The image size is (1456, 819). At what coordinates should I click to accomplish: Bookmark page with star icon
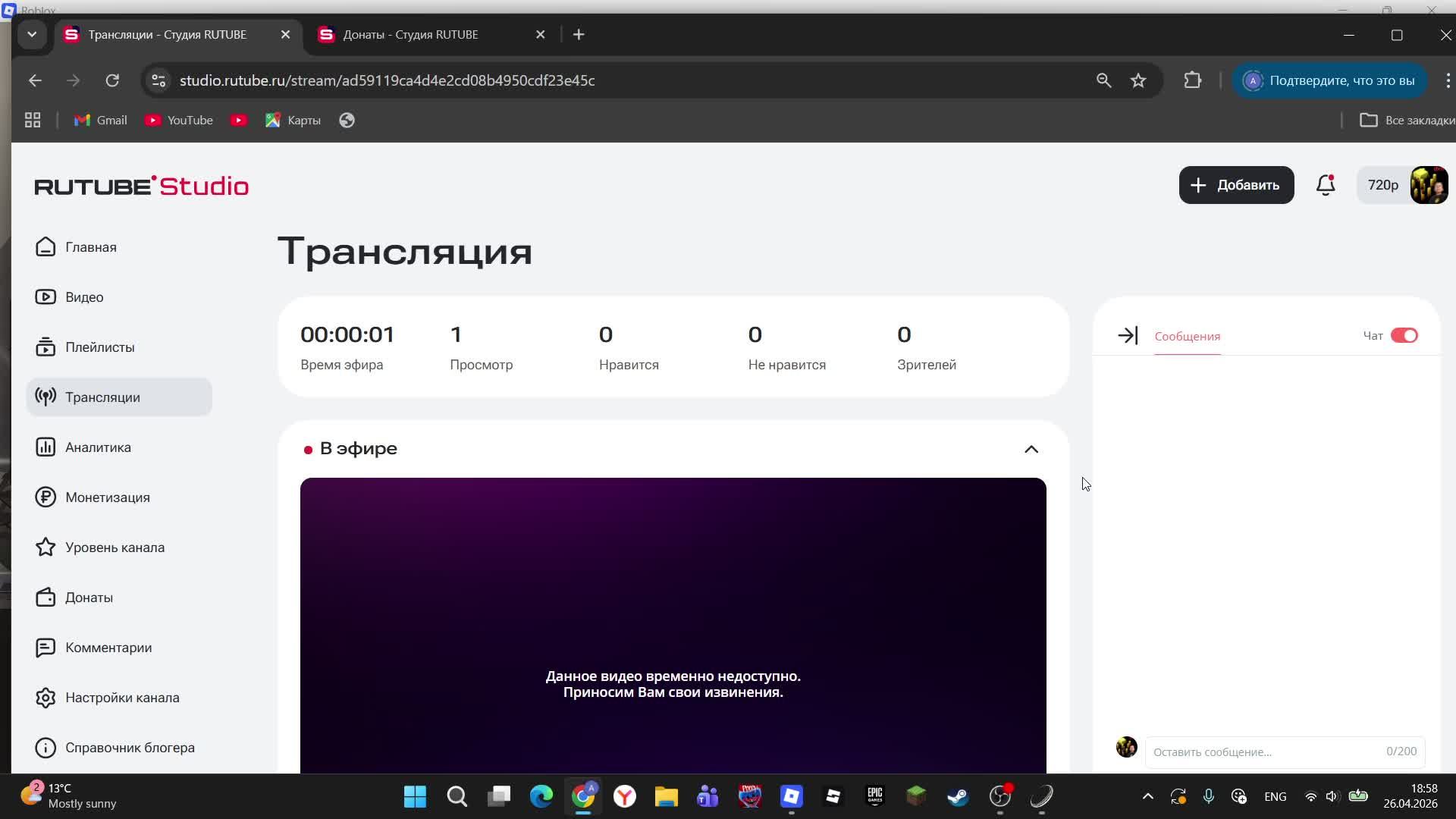pyautogui.click(x=1138, y=80)
